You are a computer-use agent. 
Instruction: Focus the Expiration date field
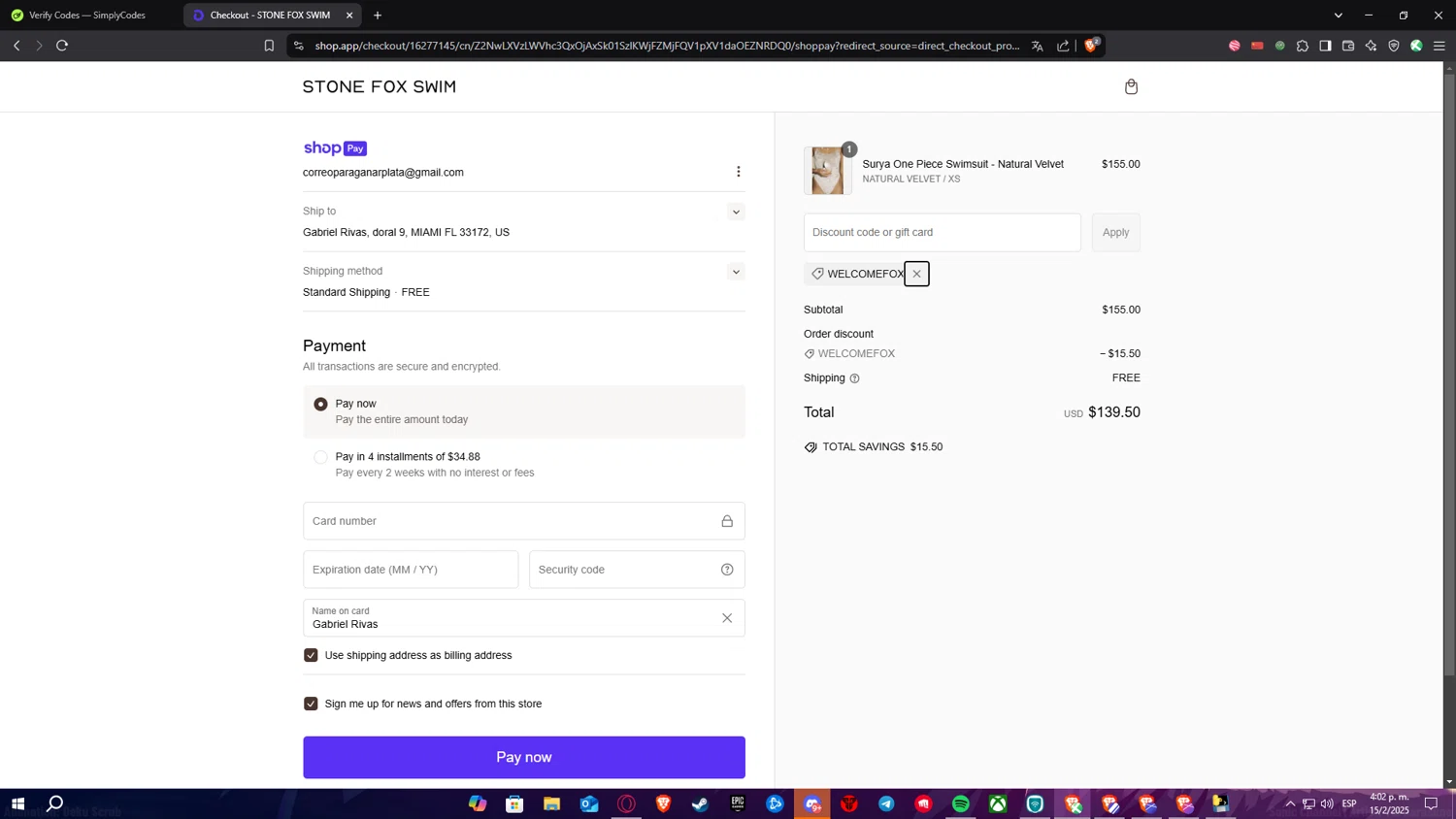click(x=411, y=570)
